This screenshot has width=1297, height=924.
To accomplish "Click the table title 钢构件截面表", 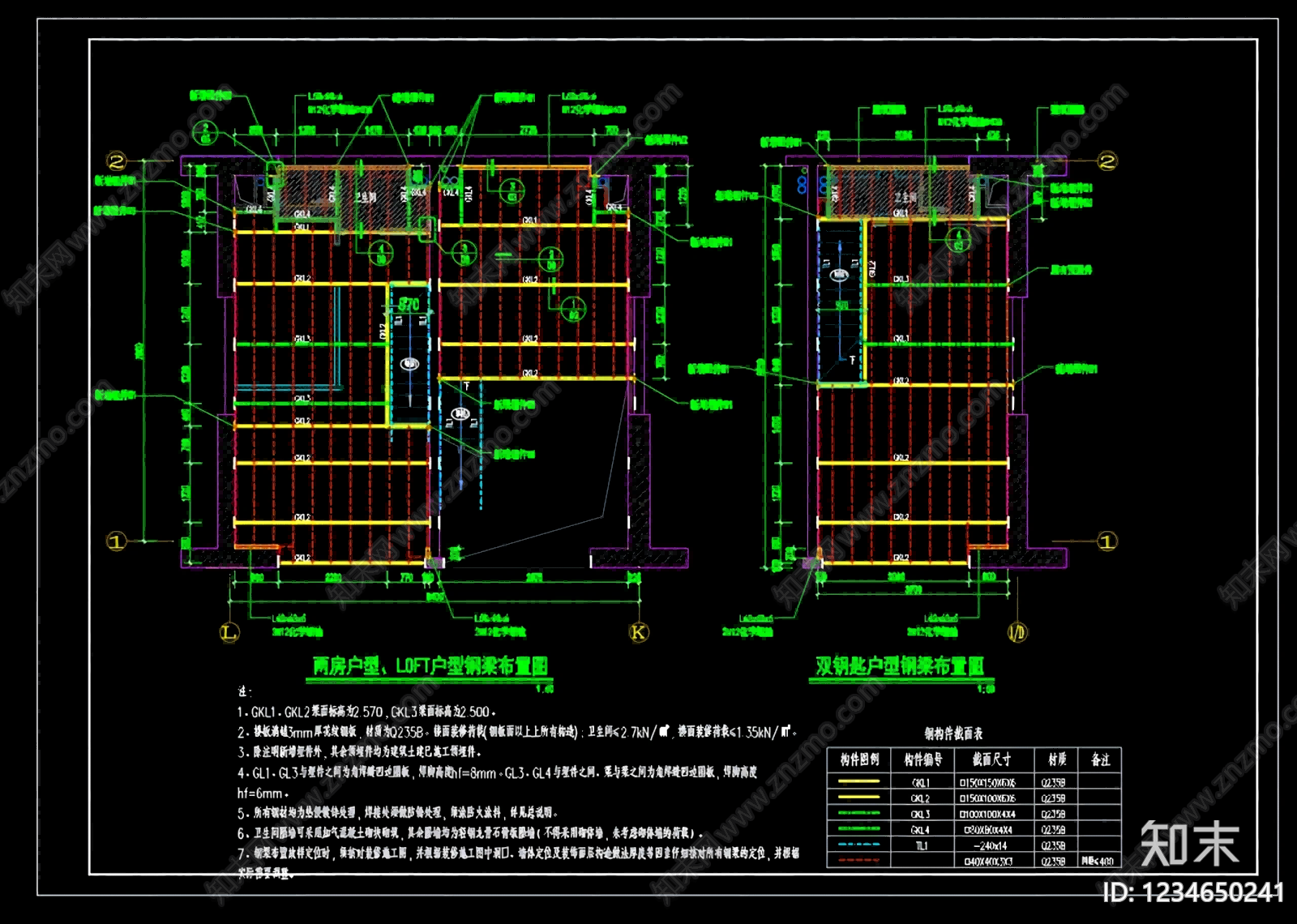I will (954, 734).
